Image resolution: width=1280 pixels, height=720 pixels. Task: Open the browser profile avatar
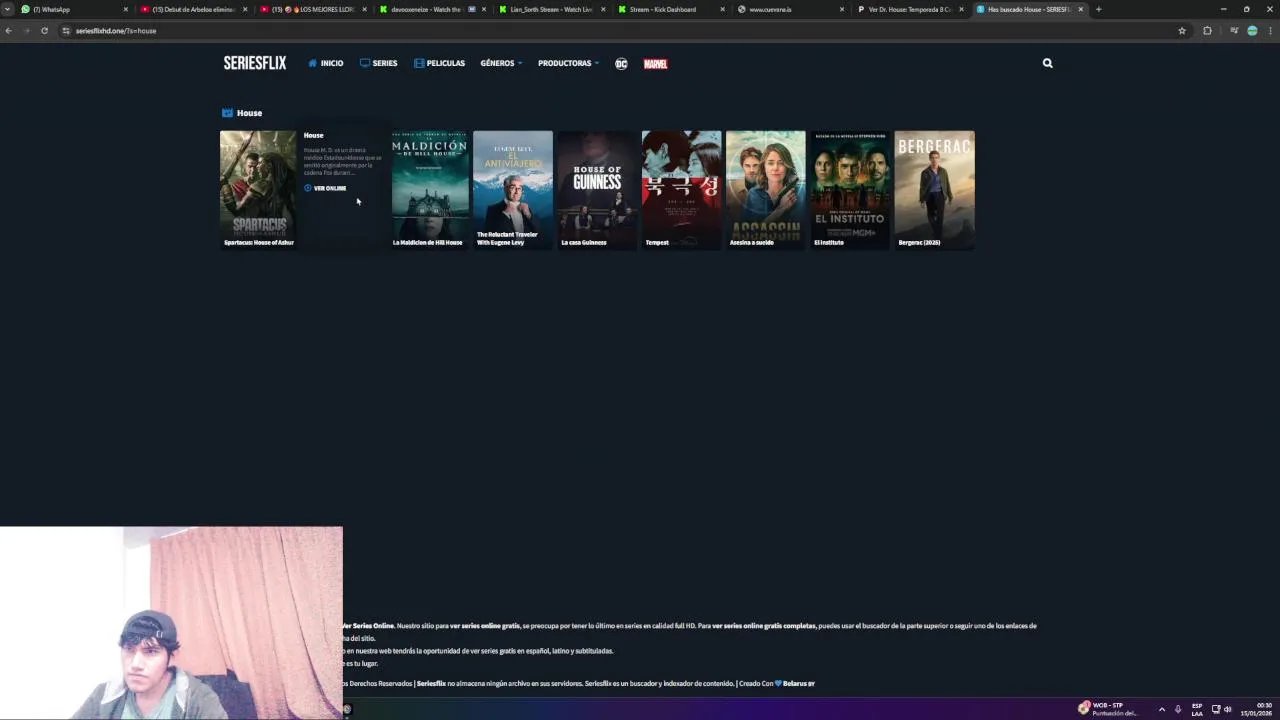pos(1252,31)
